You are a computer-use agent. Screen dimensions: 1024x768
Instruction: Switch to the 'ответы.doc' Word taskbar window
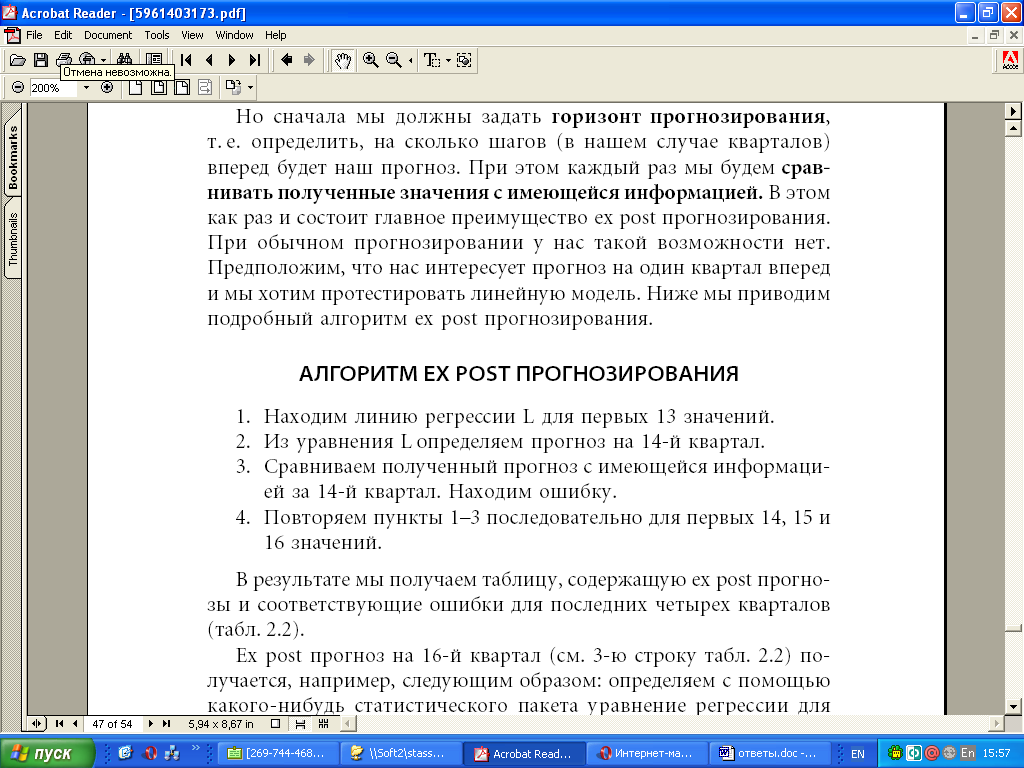[772, 754]
